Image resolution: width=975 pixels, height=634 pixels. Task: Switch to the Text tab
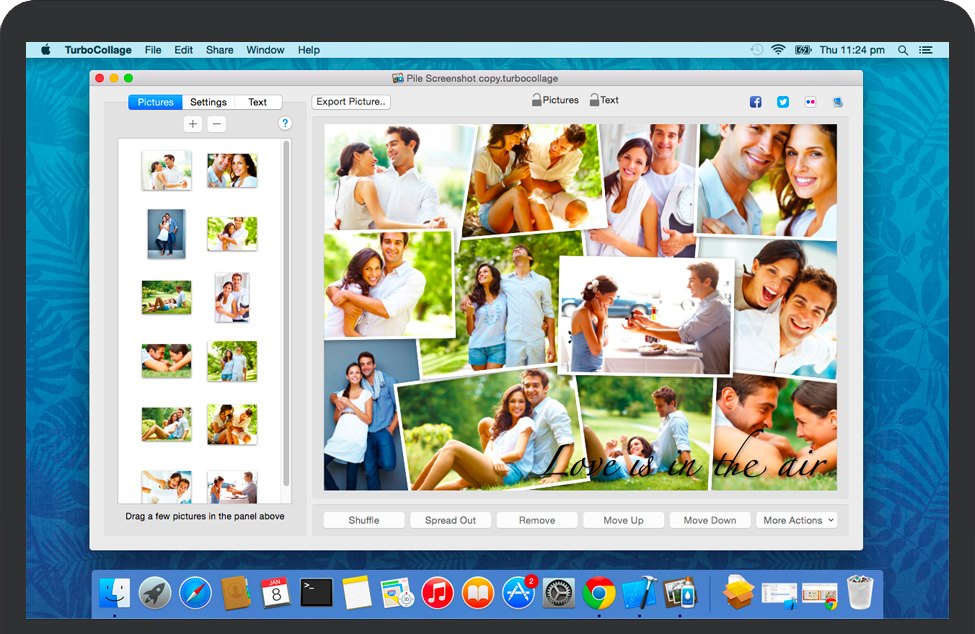click(257, 102)
